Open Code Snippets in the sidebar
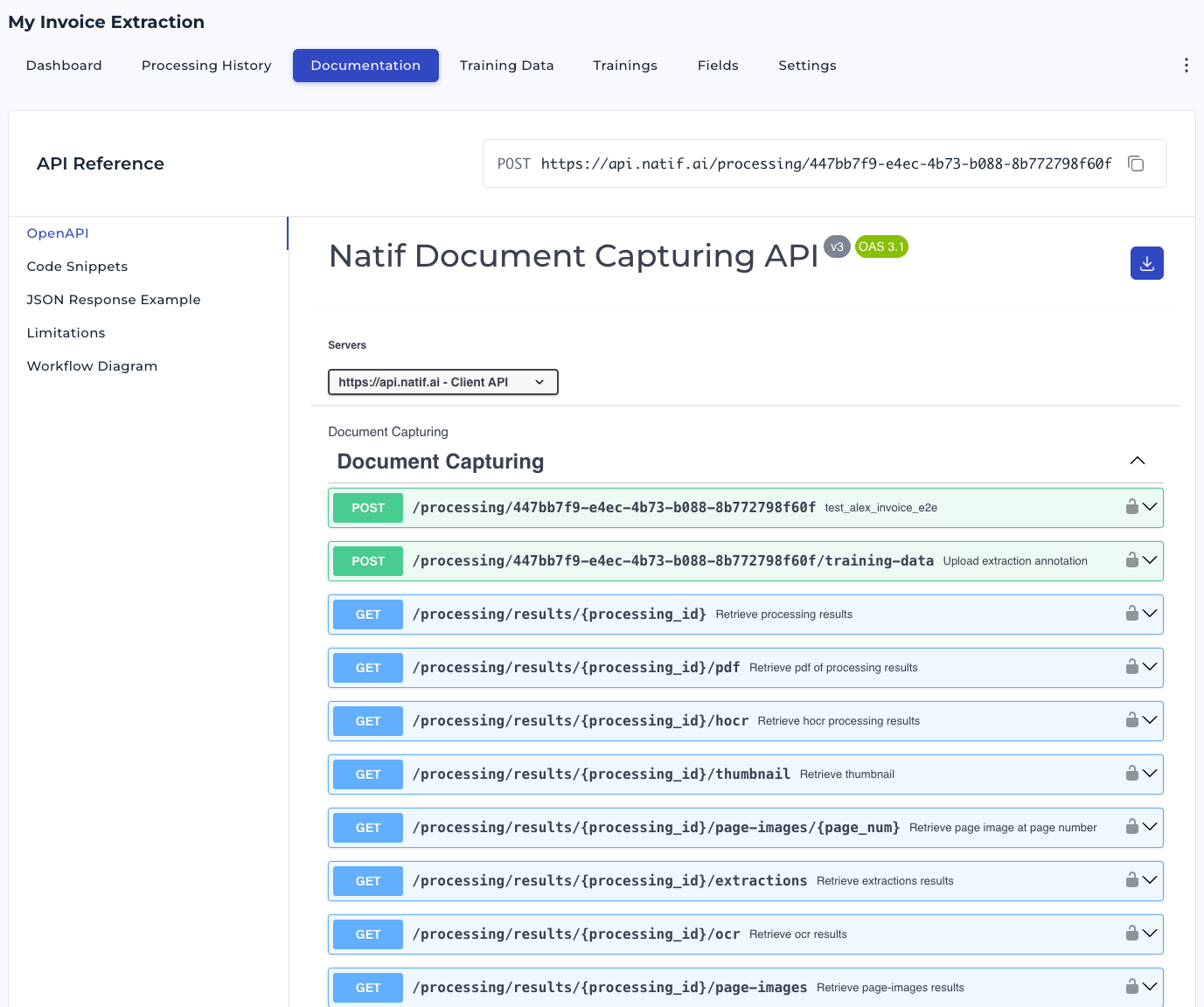The height and width of the screenshot is (1007, 1204). [x=77, y=267]
